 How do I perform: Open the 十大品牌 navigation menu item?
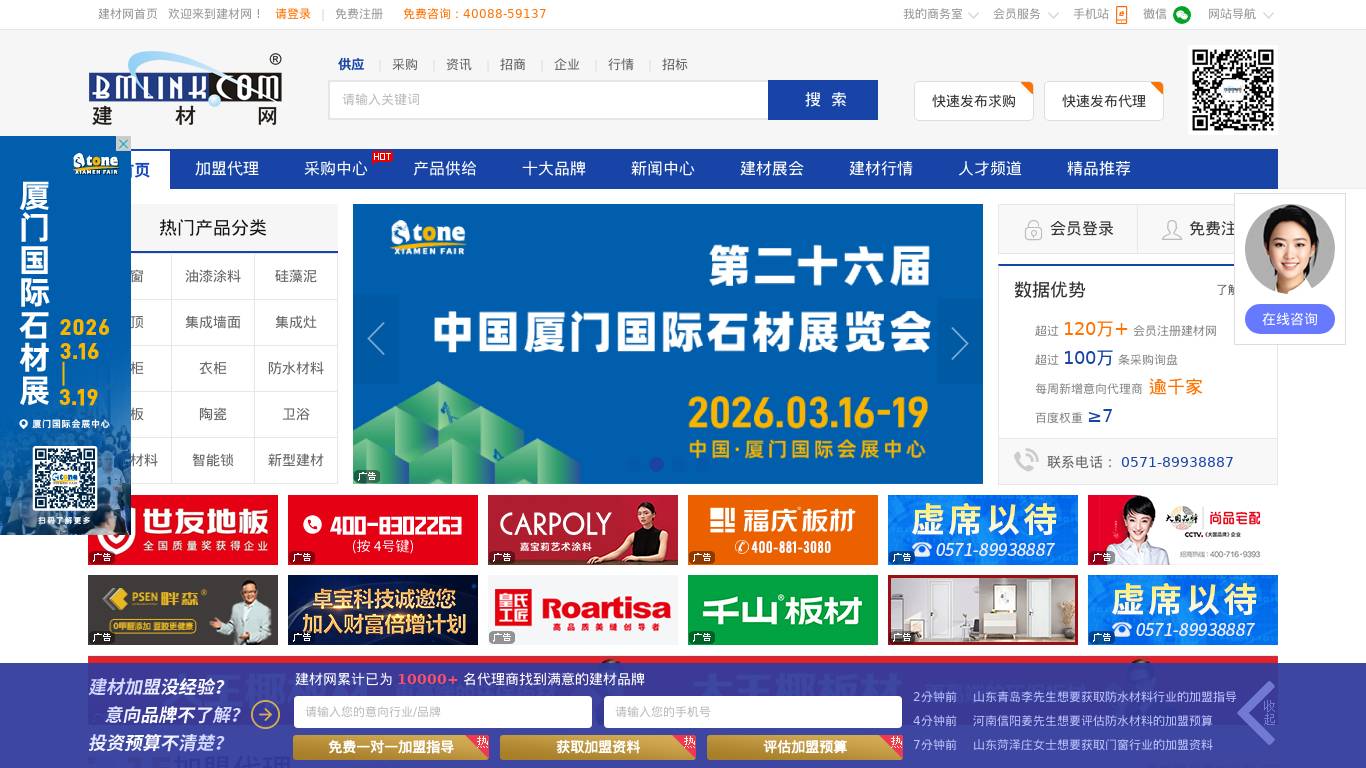click(556, 169)
